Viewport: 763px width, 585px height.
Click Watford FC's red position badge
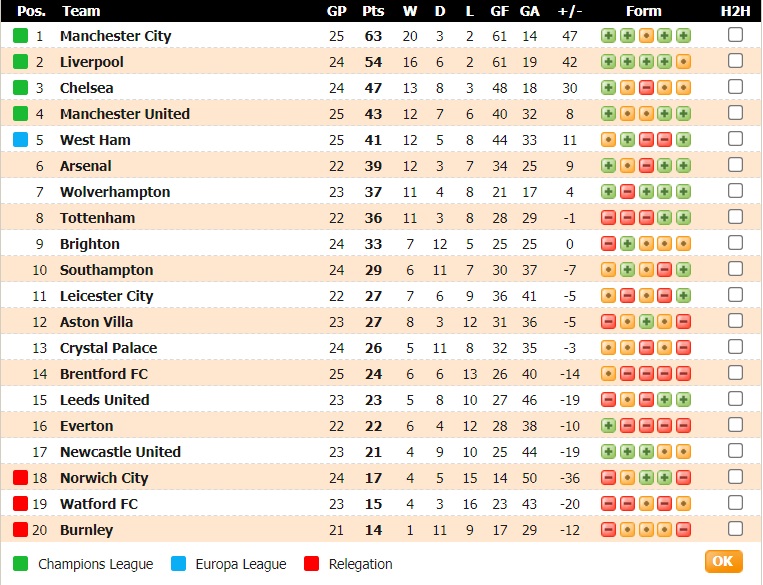[20, 504]
